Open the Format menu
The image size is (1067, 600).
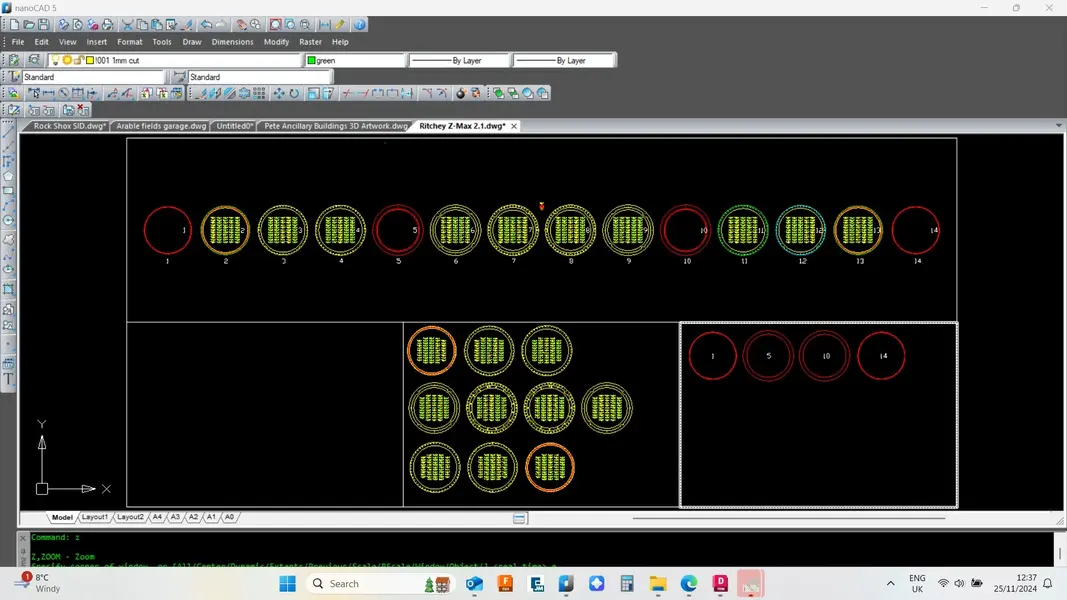(x=129, y=41)
